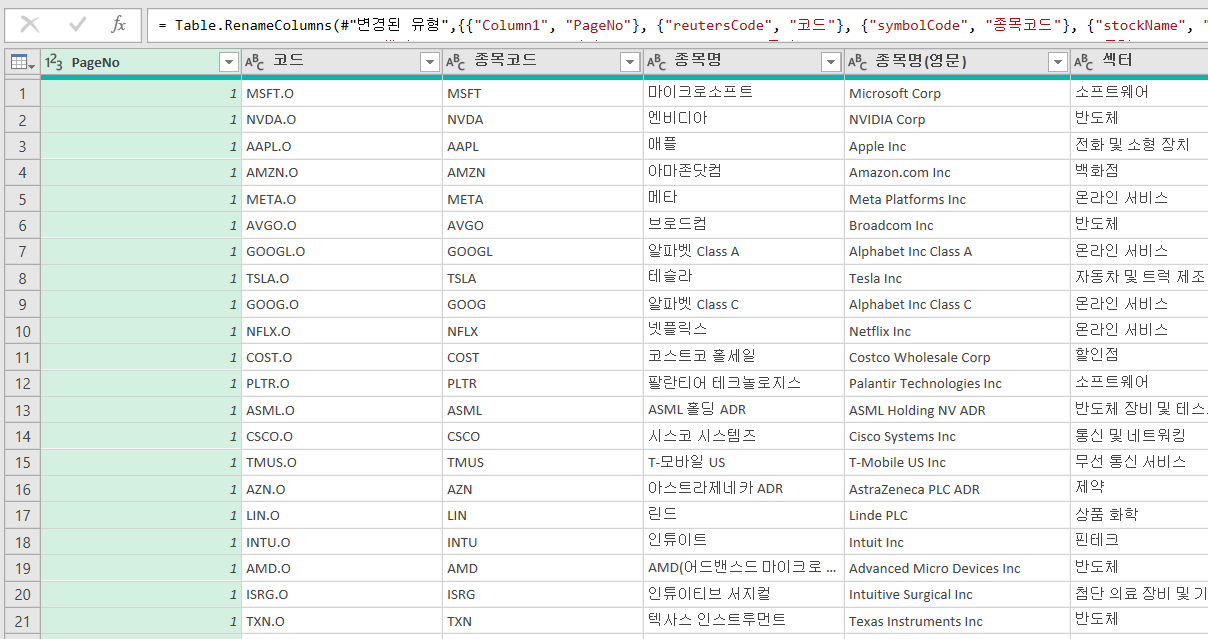Viewport: 1208px width, 639px height.
Task: Expand the 종목코드 column filter dropdown
Action: point(630,63)
